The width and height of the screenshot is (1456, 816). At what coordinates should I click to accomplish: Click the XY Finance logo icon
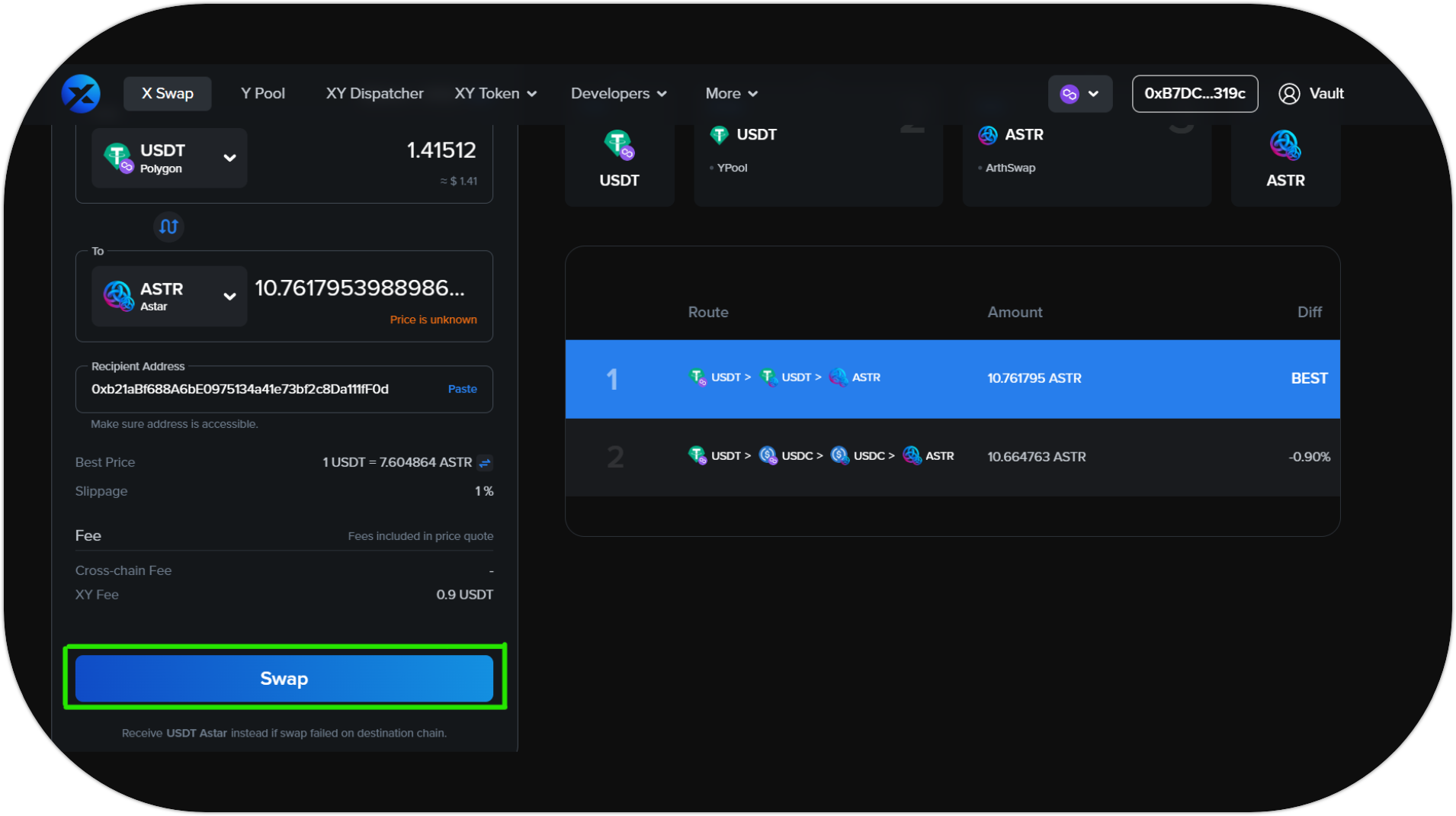(81, 94)
